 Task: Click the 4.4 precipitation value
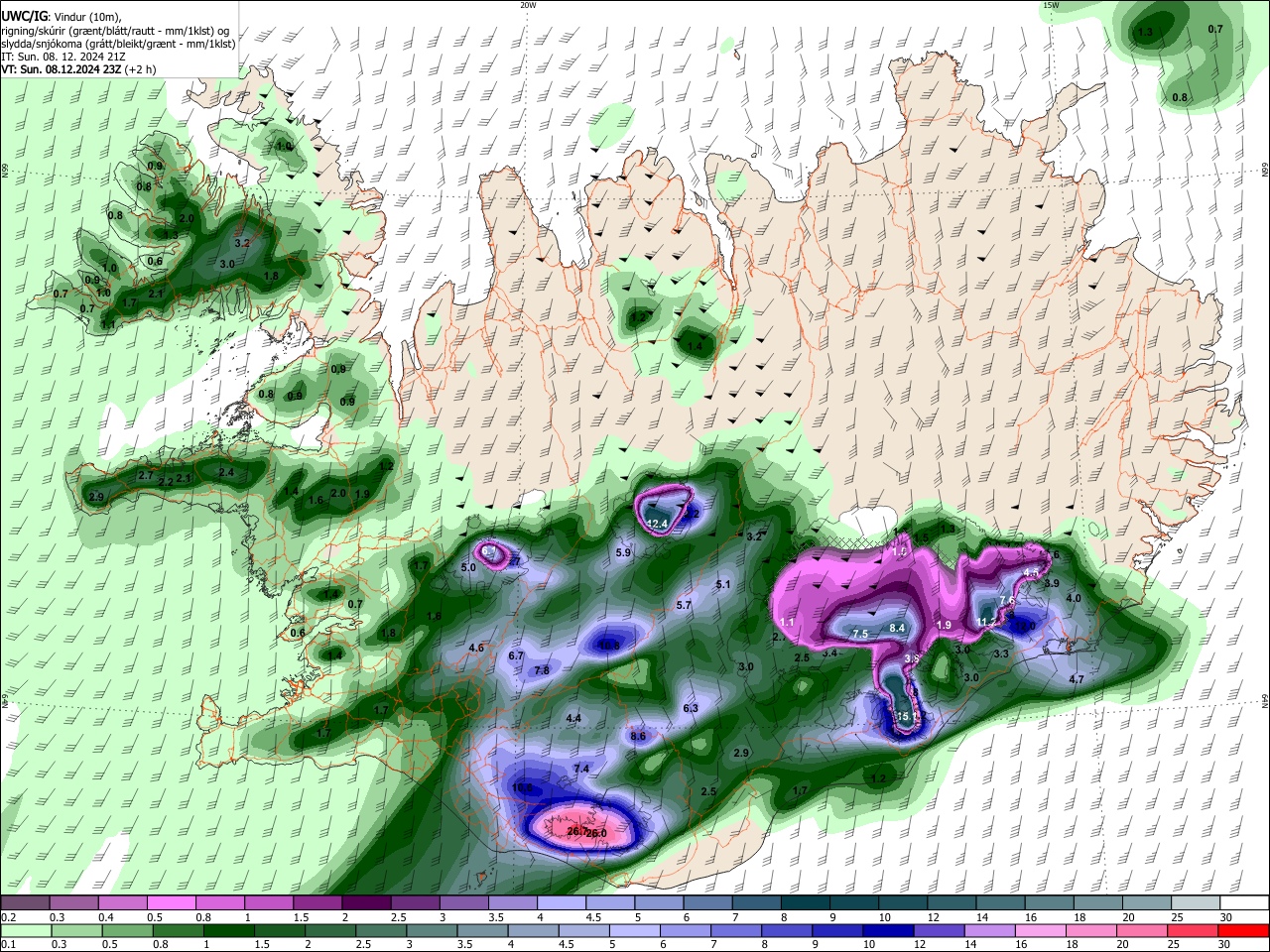click(x=573, y=718)
